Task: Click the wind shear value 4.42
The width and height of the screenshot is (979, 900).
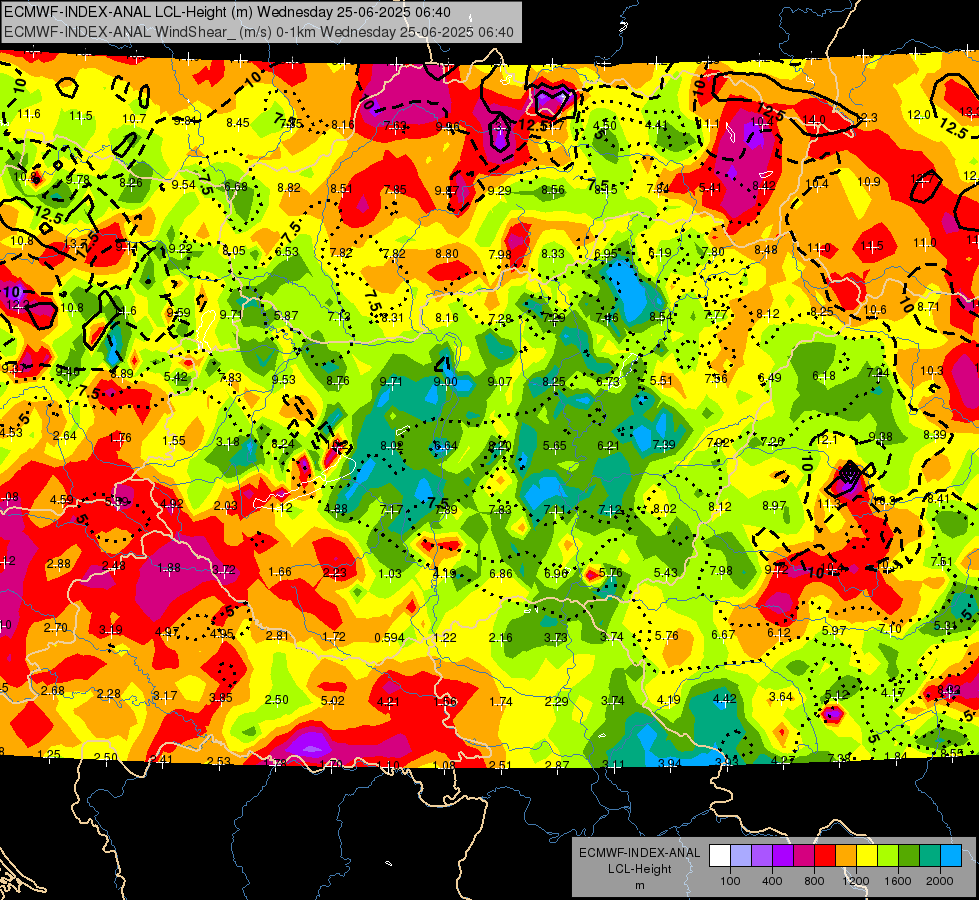Action: (725, 698)
